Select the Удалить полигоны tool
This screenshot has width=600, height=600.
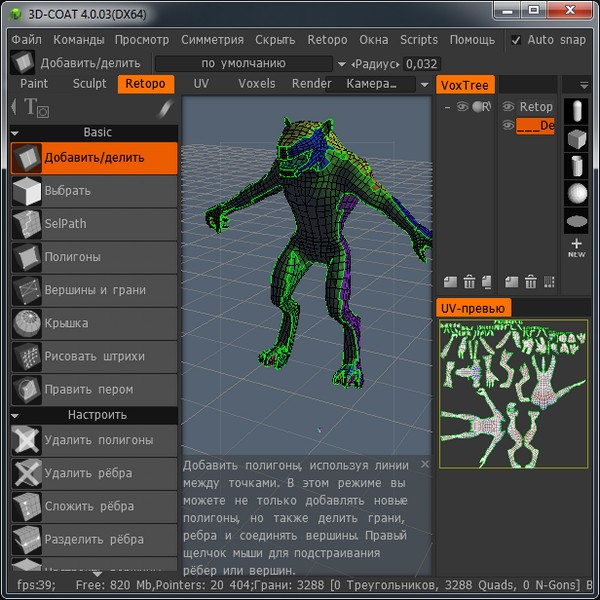point(94,440)
